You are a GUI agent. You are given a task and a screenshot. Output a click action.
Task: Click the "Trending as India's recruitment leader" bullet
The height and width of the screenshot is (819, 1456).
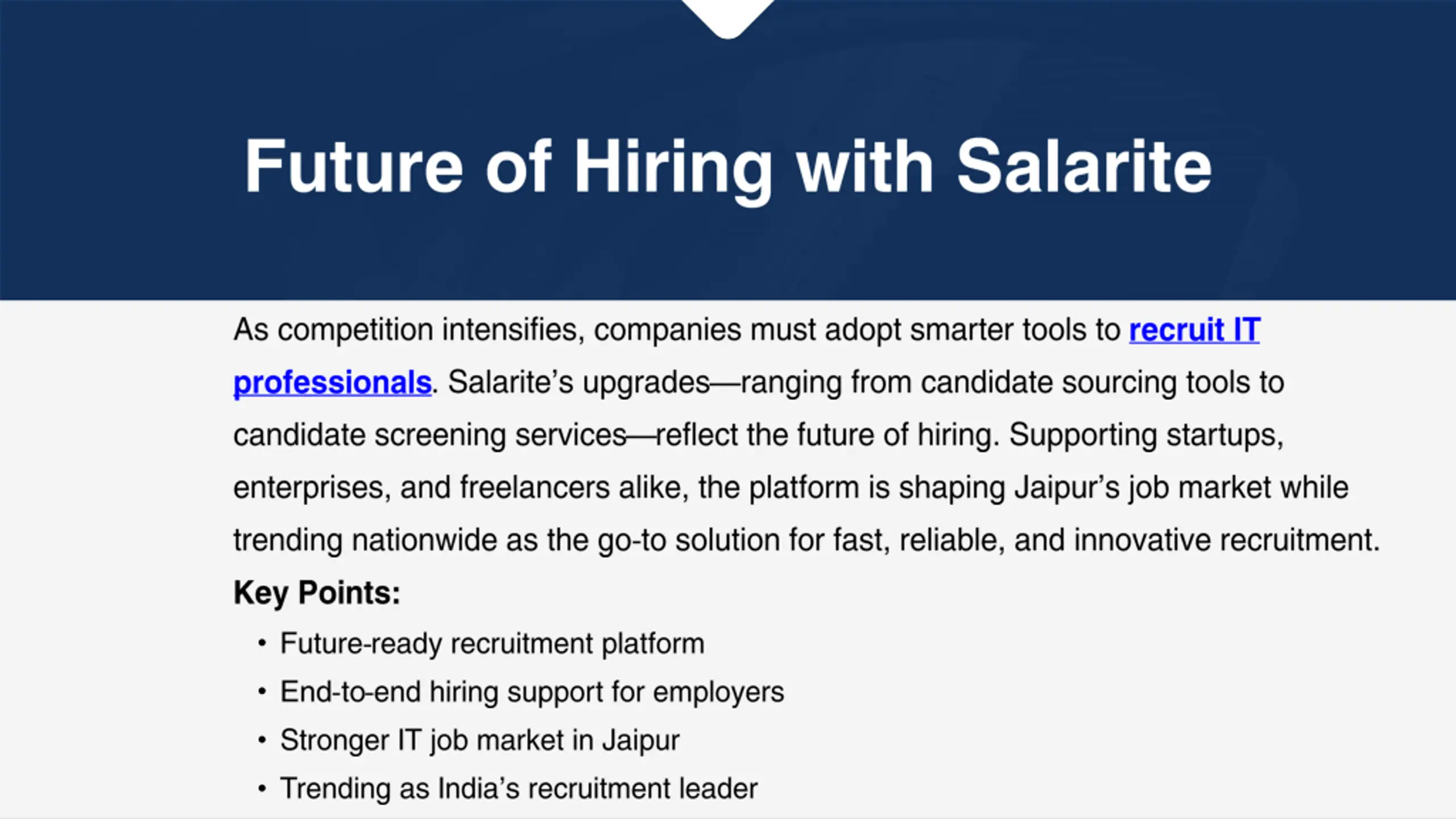click(518, 789)
